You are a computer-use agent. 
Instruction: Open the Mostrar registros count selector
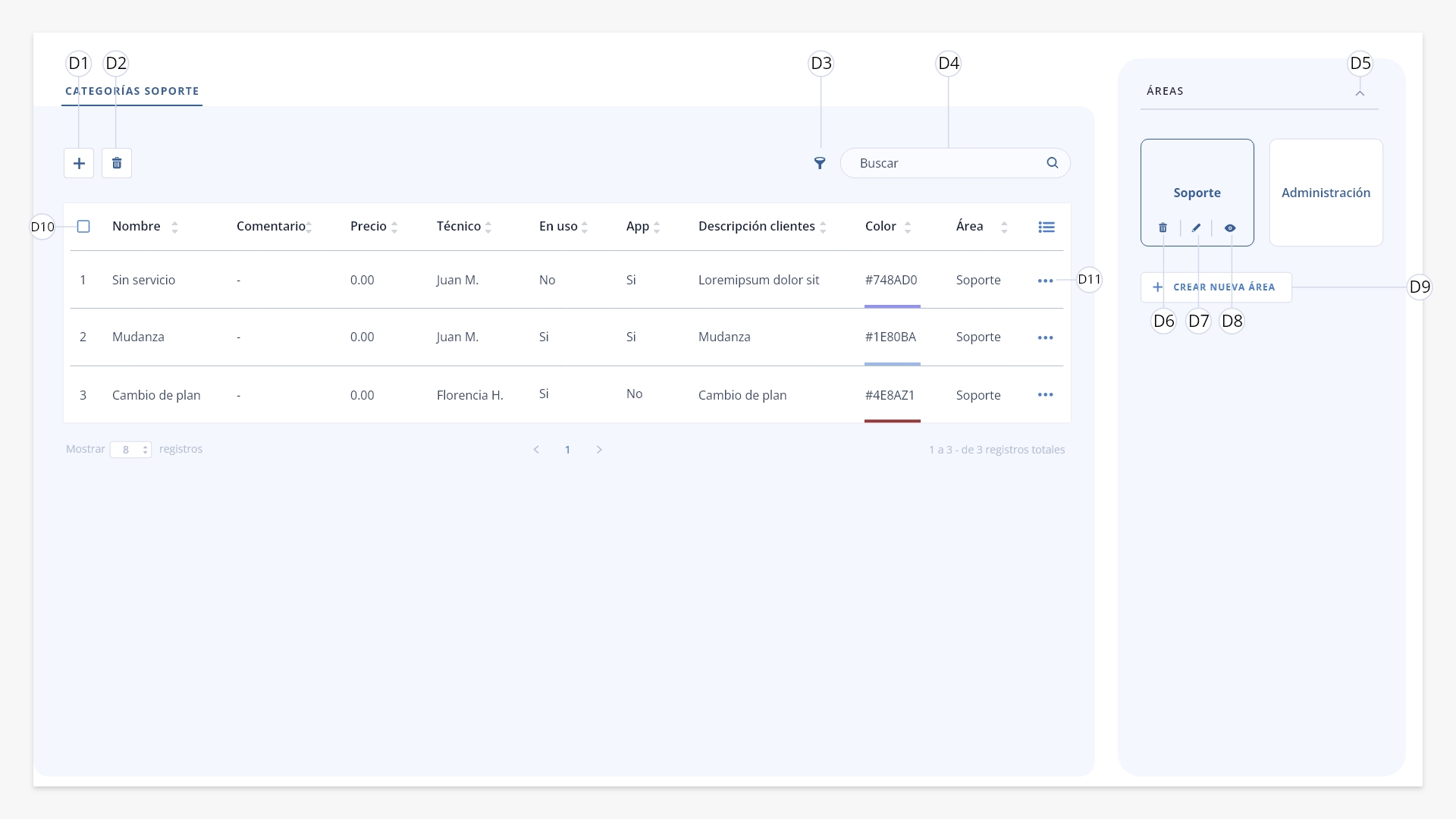(131, 450)
